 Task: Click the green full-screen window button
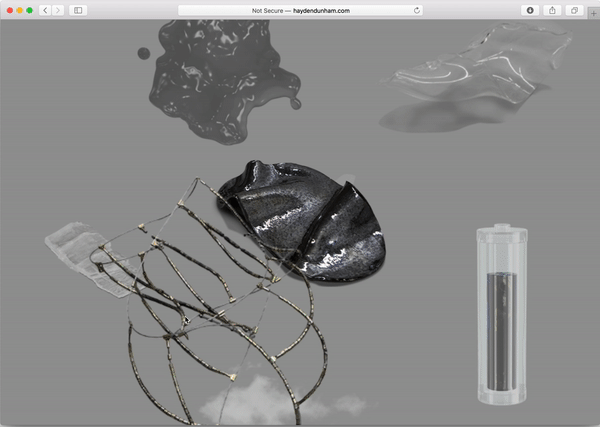pyautogui.click(x=30, y=10)
